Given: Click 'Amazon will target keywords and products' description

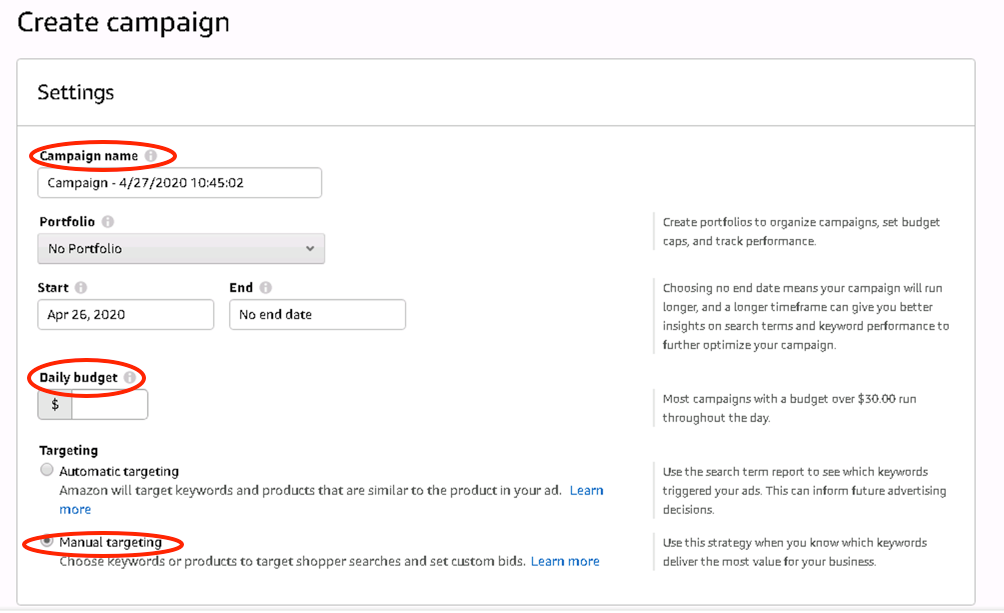Looking at the screenshot, I should pos(311,491).
